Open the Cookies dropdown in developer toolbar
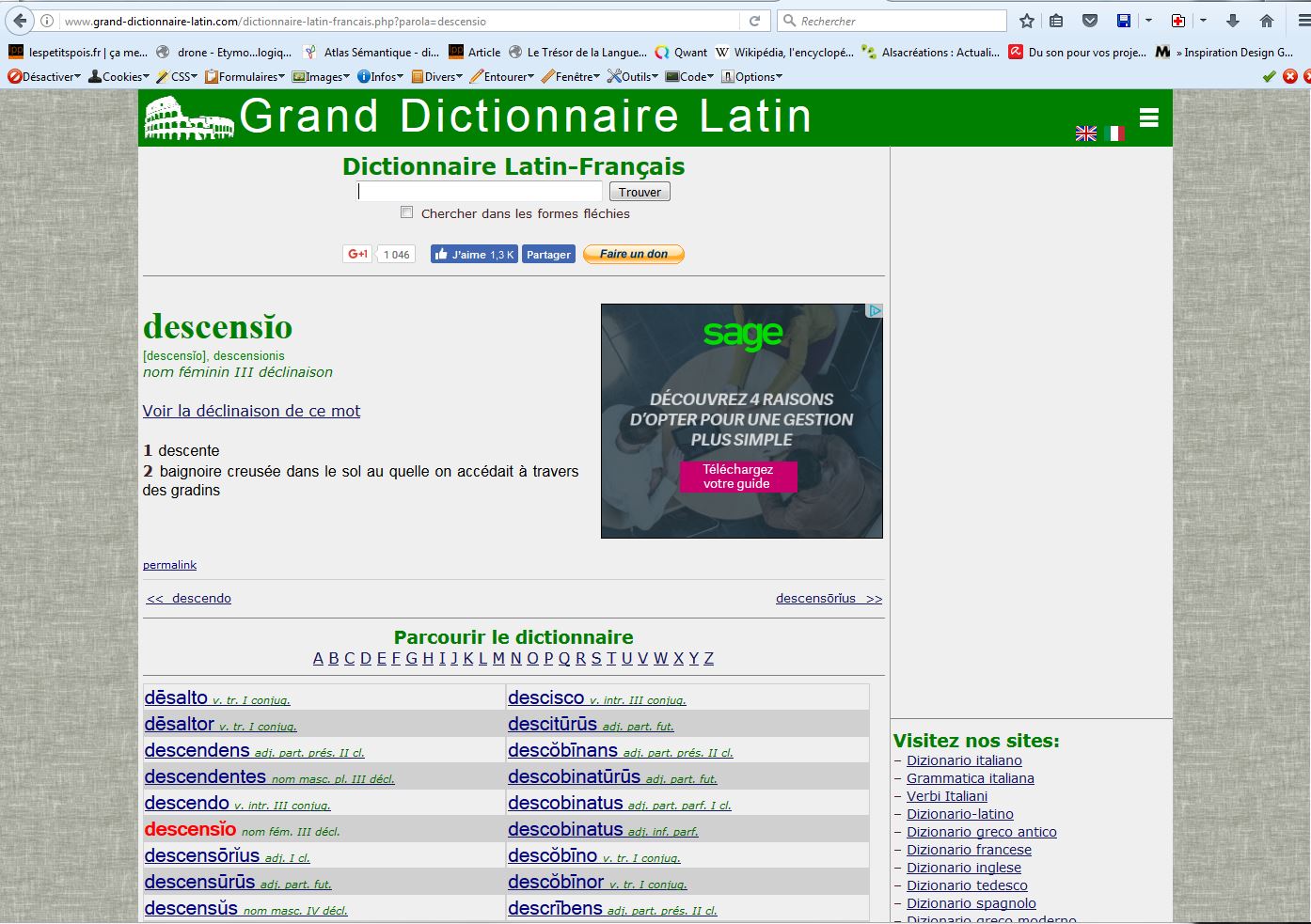This screenshot has width=1311, height=924. (118, 77)
